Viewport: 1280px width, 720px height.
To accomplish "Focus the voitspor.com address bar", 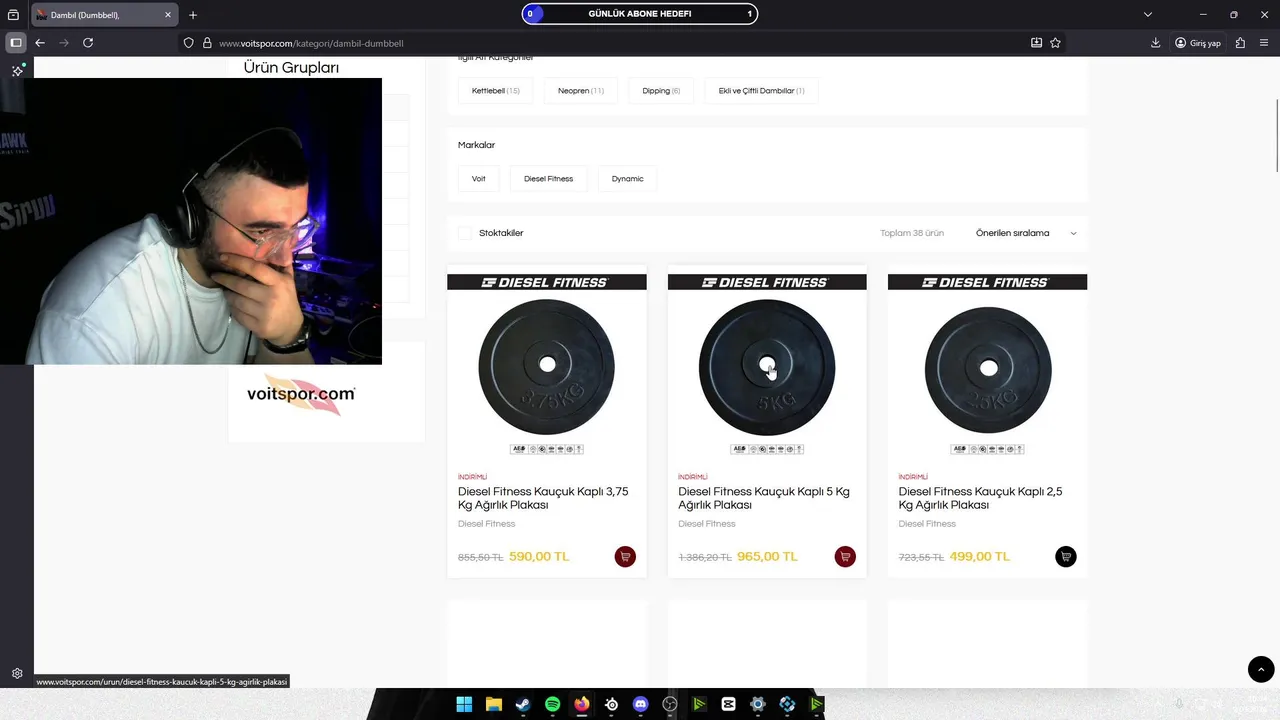I will point(620,43).
